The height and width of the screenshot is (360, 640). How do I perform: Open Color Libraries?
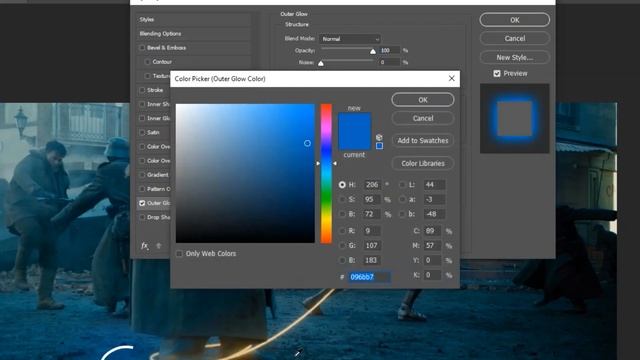(x=423, y=163)
